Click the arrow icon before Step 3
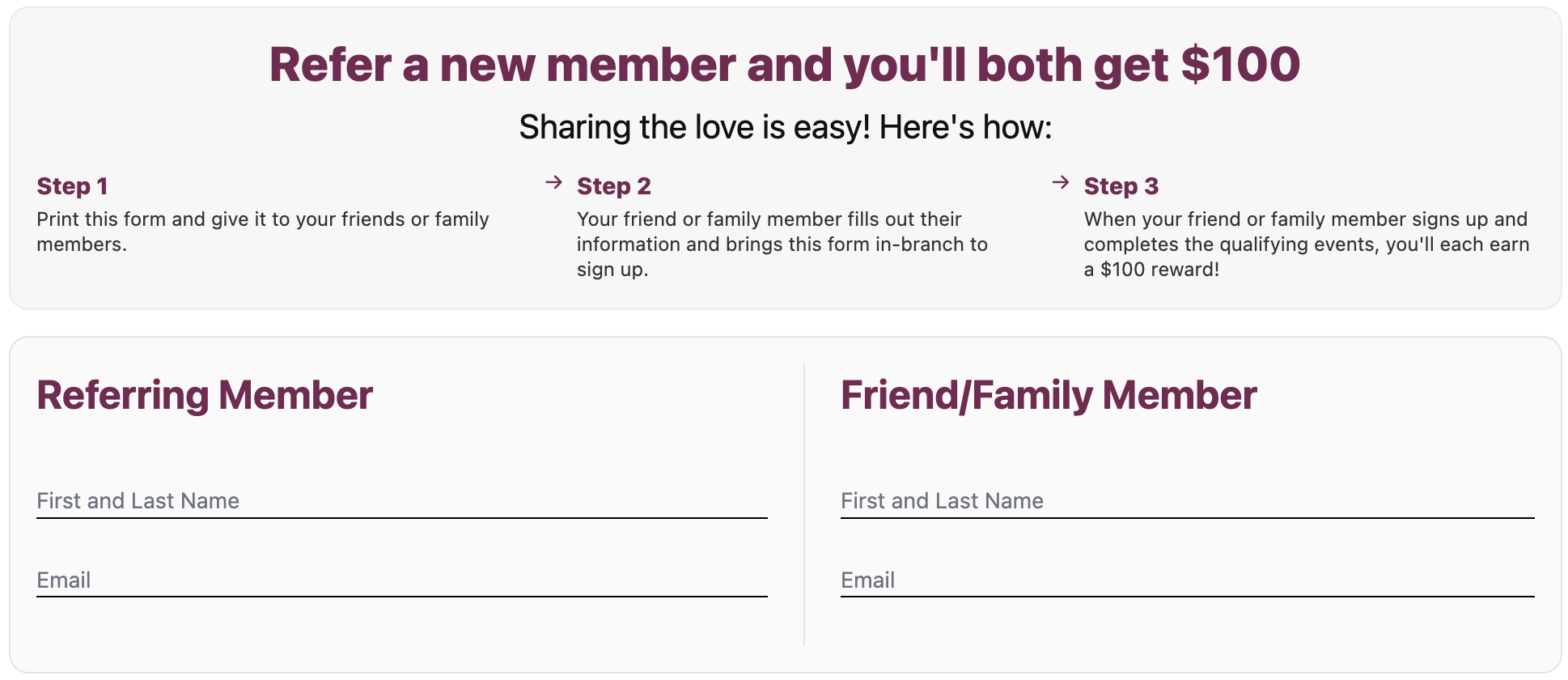Image resolution: width=1568 pixels, height=680 pixels. (x=1061, y=183)
